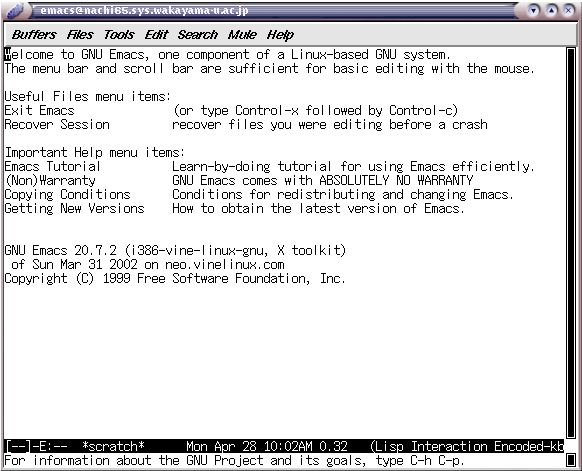Click the time 'Mon Apr 28 10:02AM' in mode line
Image resolution: width=582 pixels, height=471 pixels.
click(249, 446)
